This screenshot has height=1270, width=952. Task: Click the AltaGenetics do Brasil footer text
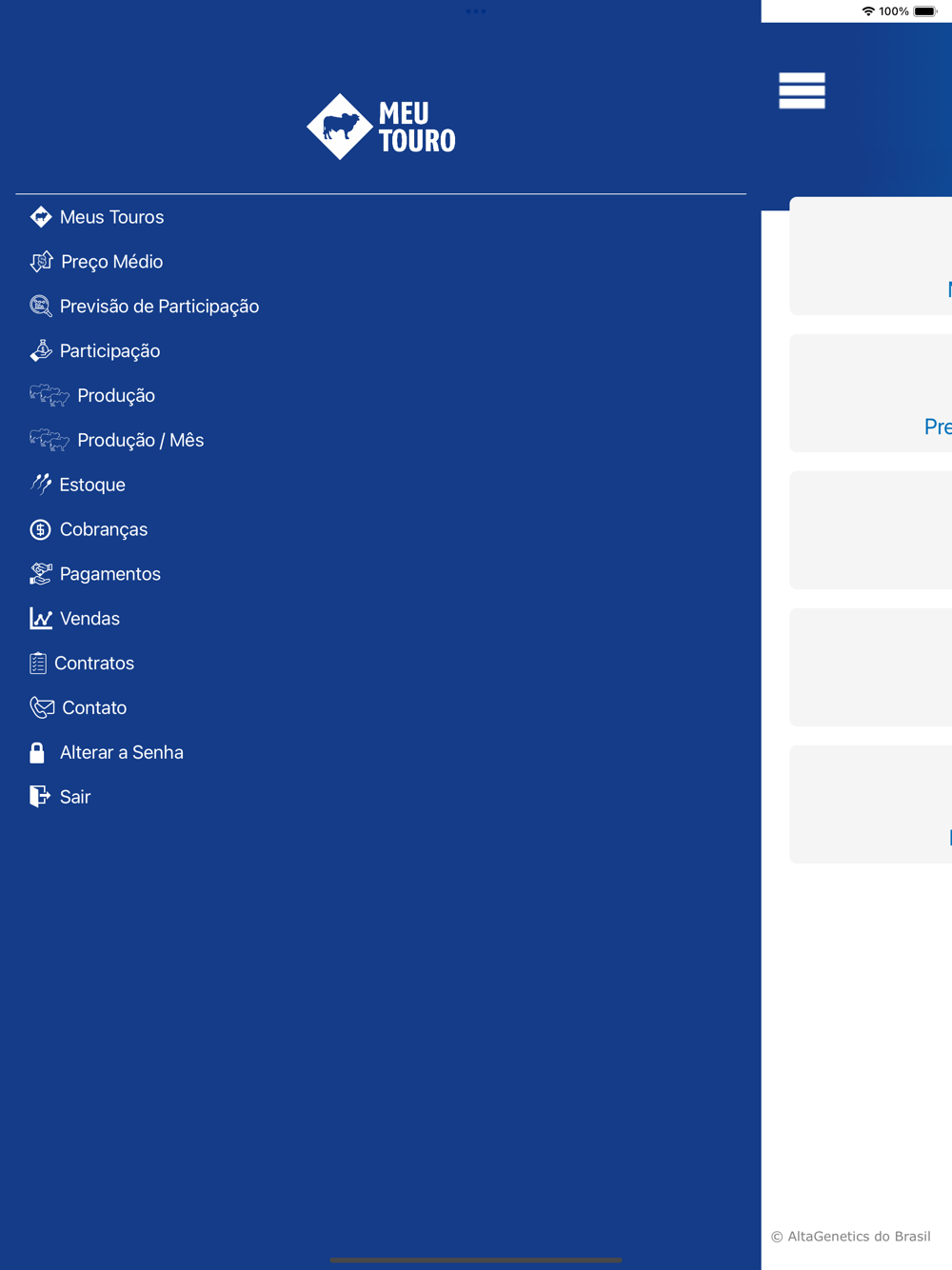tap(851, 1237)
